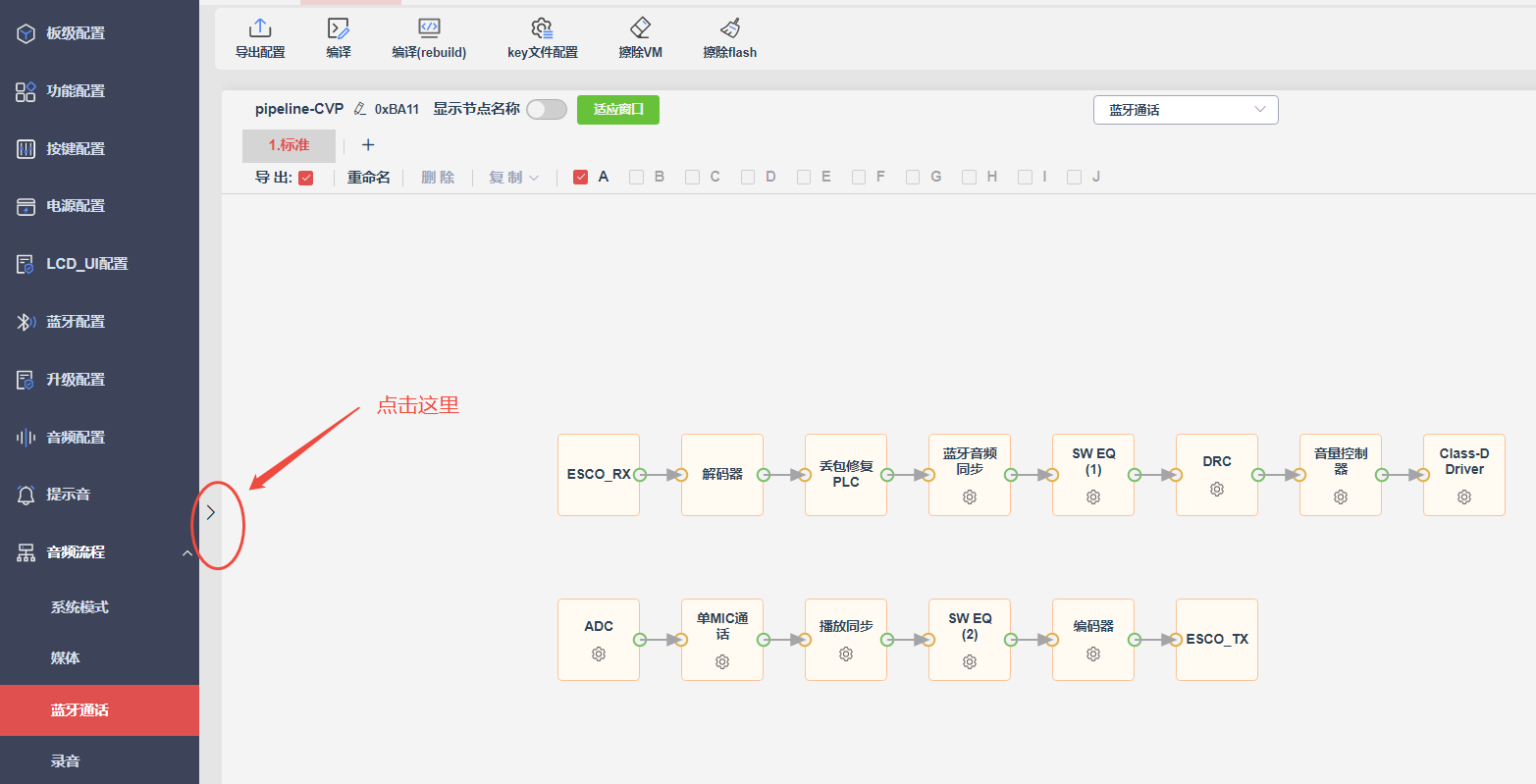Click the green 适应窗口 button
This screenshot has width=1536, height=784.
tap(618, 110)
